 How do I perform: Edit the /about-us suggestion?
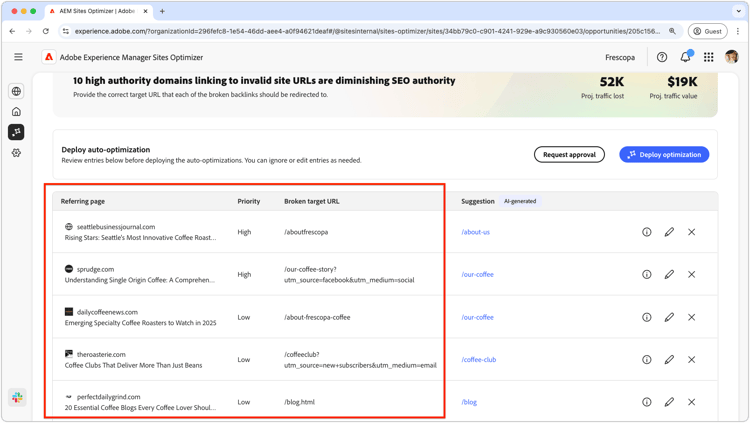pos(669,232)
